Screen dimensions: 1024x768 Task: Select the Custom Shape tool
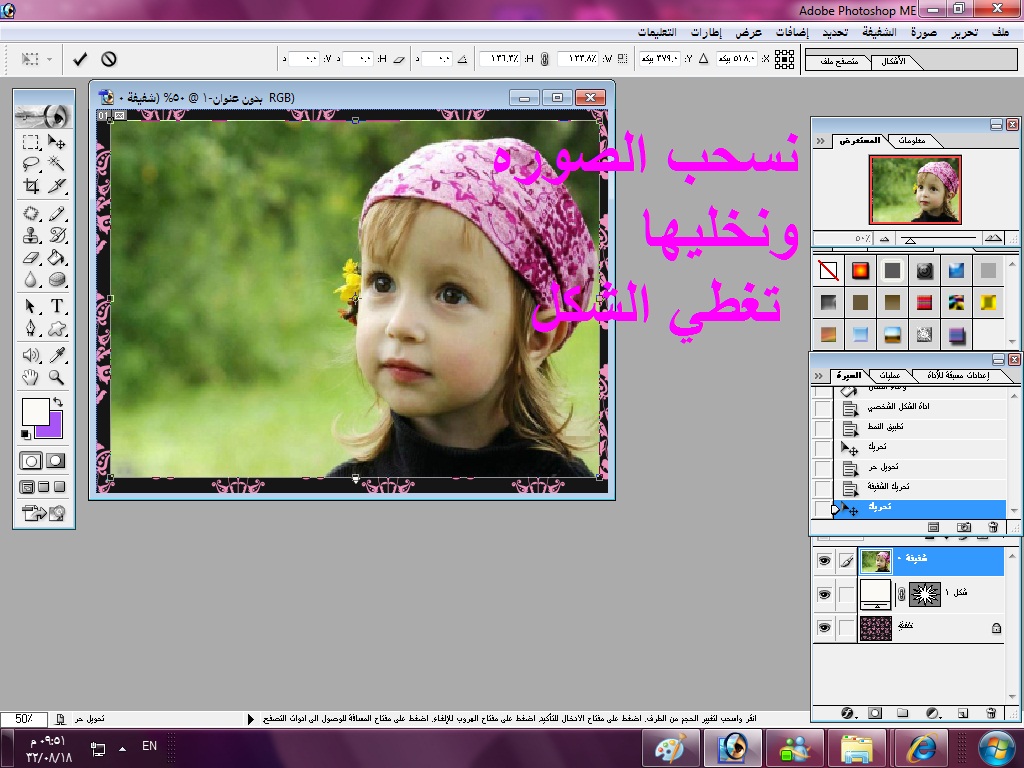point(57,328)
